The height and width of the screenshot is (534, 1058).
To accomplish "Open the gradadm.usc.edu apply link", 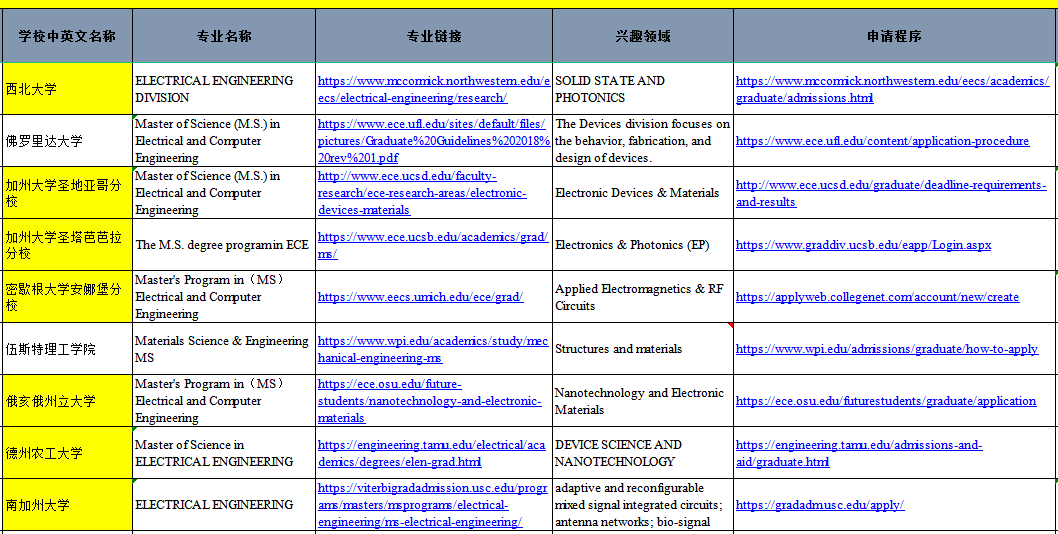I will (820, 505).
